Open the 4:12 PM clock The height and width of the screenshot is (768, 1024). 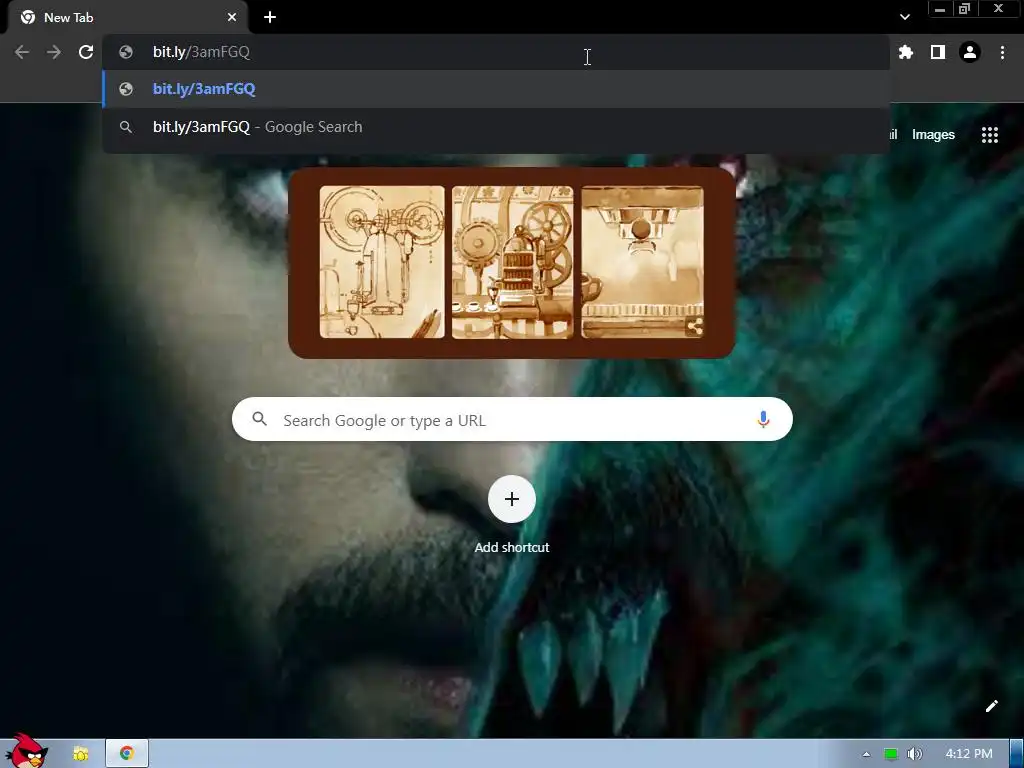click(x=968, y=754)
